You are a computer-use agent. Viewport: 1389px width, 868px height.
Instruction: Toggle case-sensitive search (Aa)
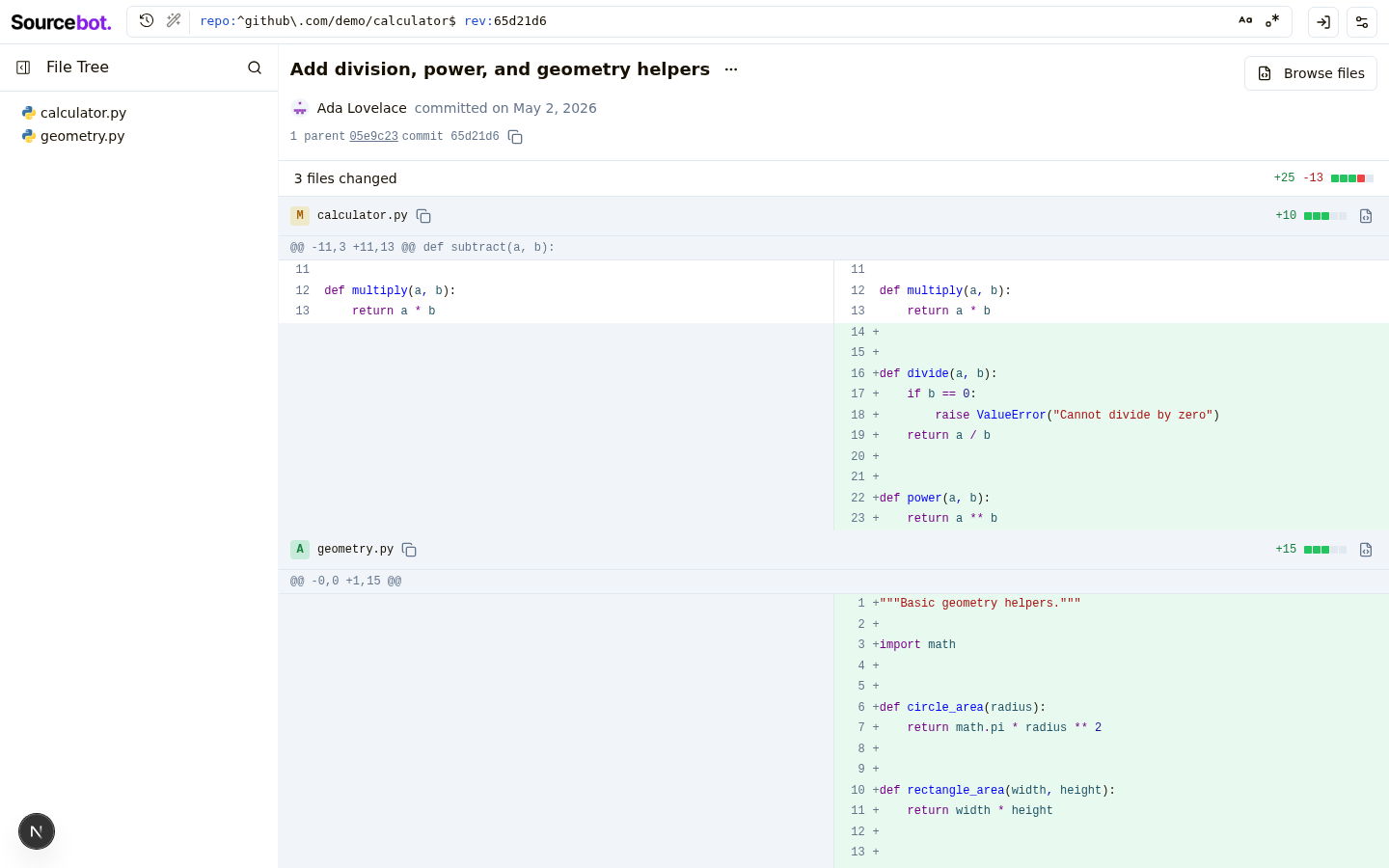(x=1245, y=20)
